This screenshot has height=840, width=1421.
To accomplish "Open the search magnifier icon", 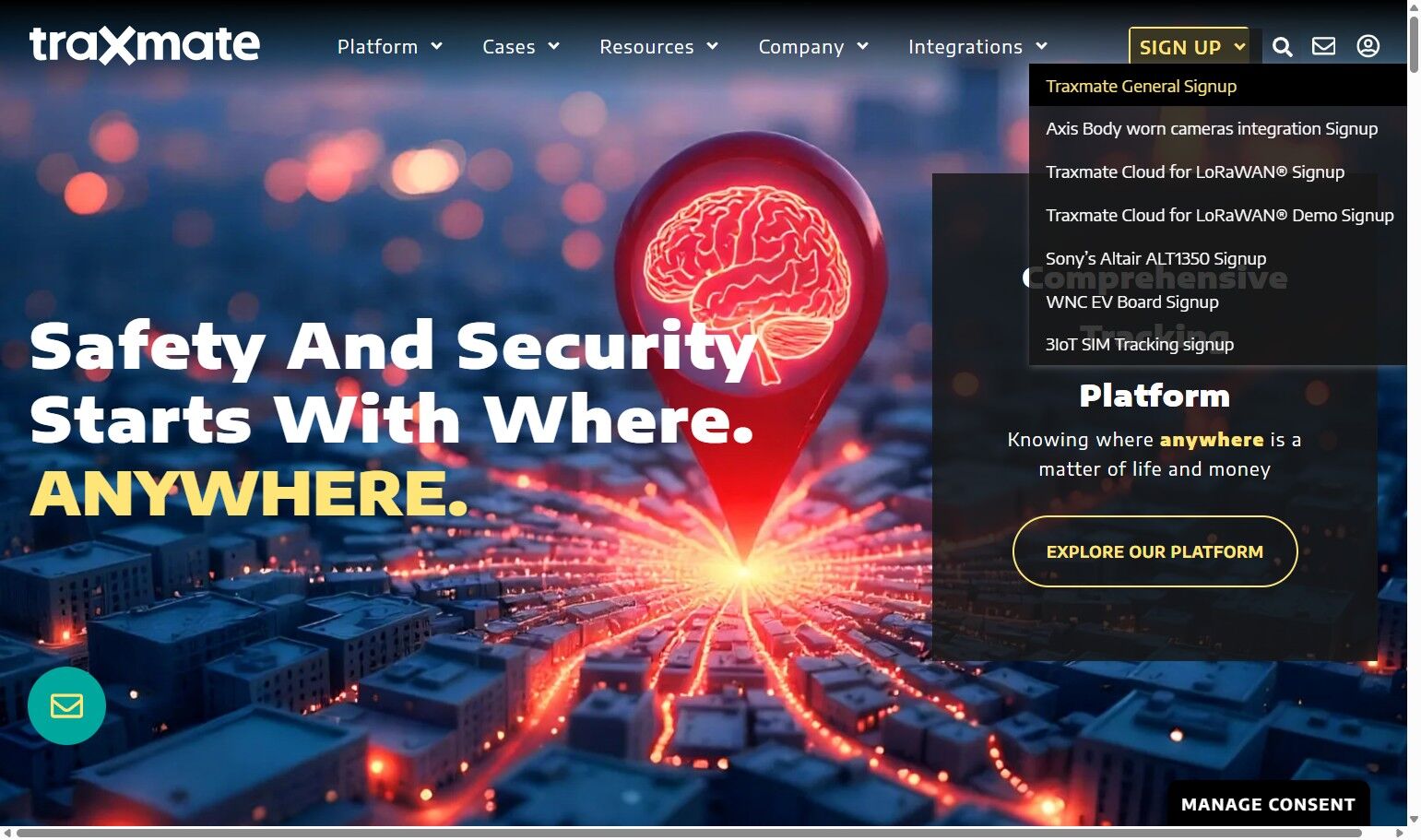I will click(x=1282, y=47).
